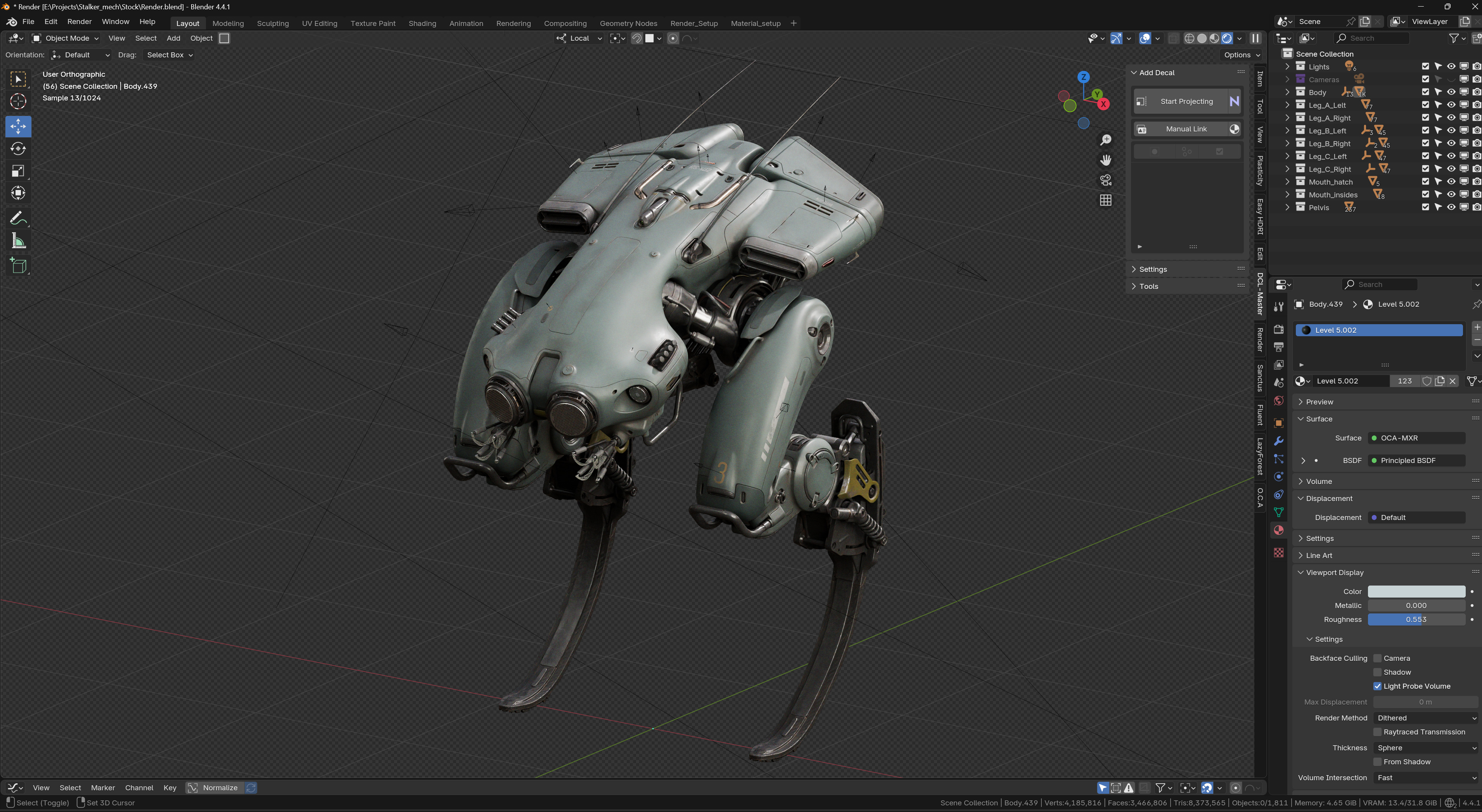Adjust the Roughness slider value
This screenshot has width=1482, height=812.
pyautogui.click(x=1416, y=620)
